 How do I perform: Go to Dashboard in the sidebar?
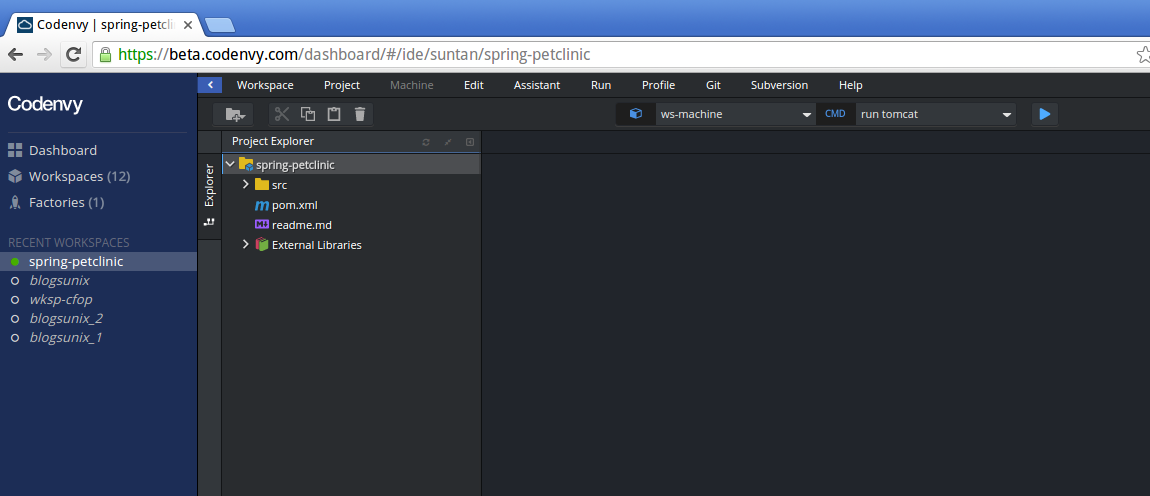click(62, 151)
